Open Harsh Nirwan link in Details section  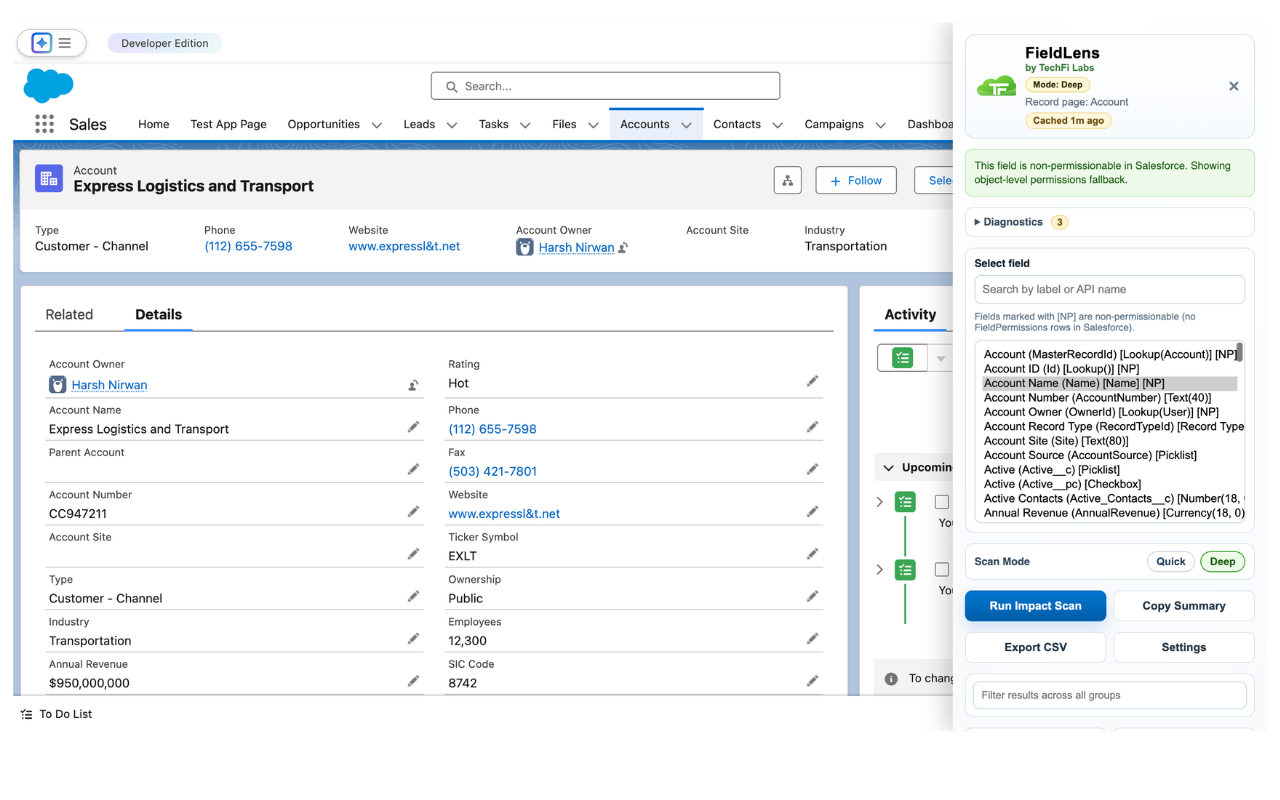(109, 385)
